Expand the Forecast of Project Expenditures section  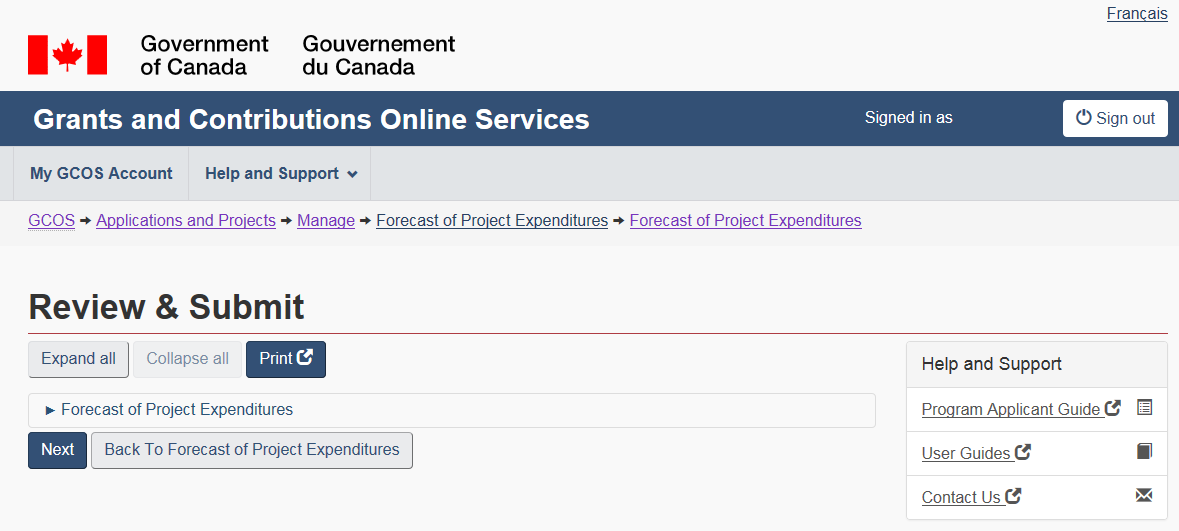point(176,410)
